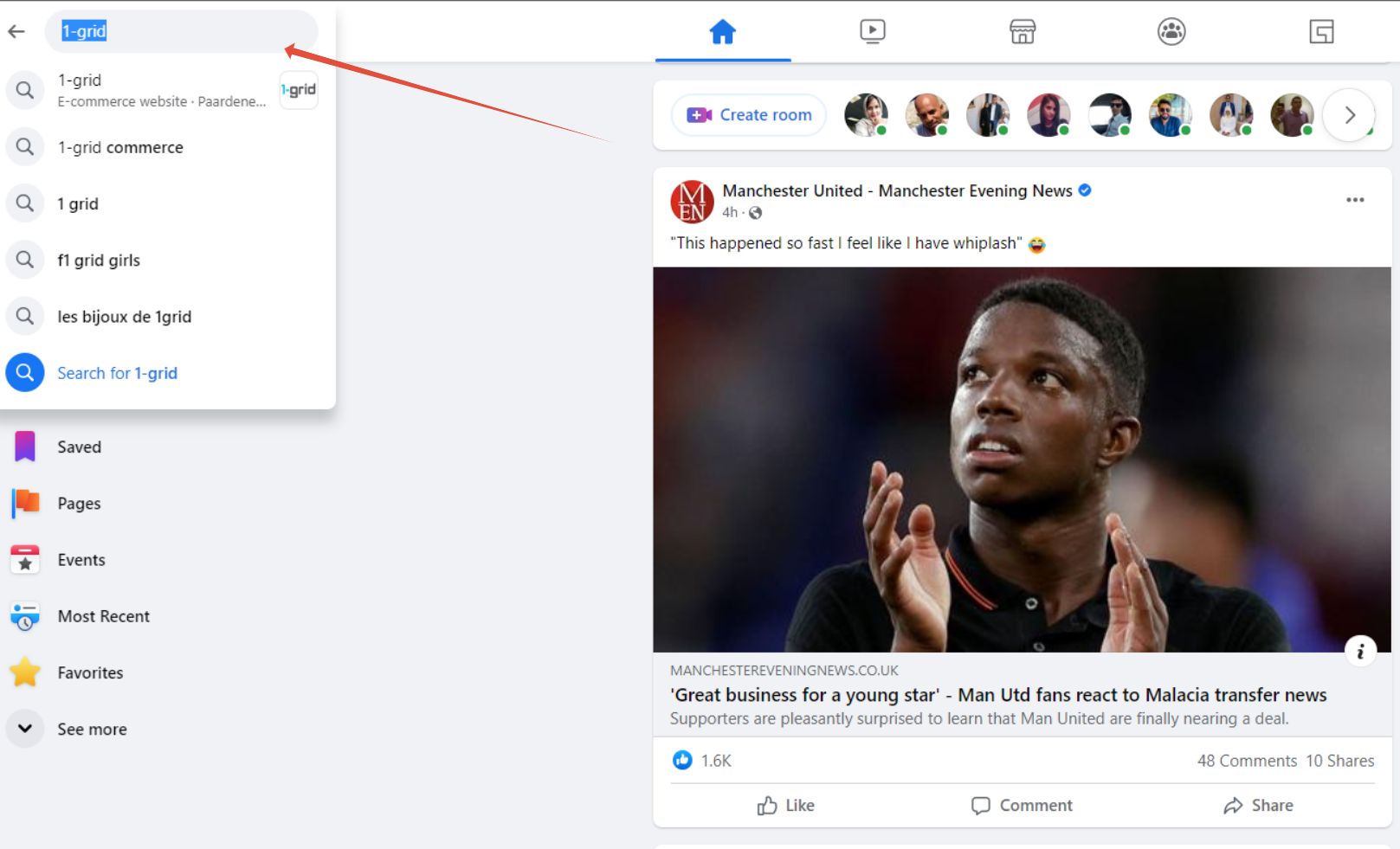Click magnifier icon beside '1-grid commerce'
The image size is (1400, 849).
(x=25, y=147)
